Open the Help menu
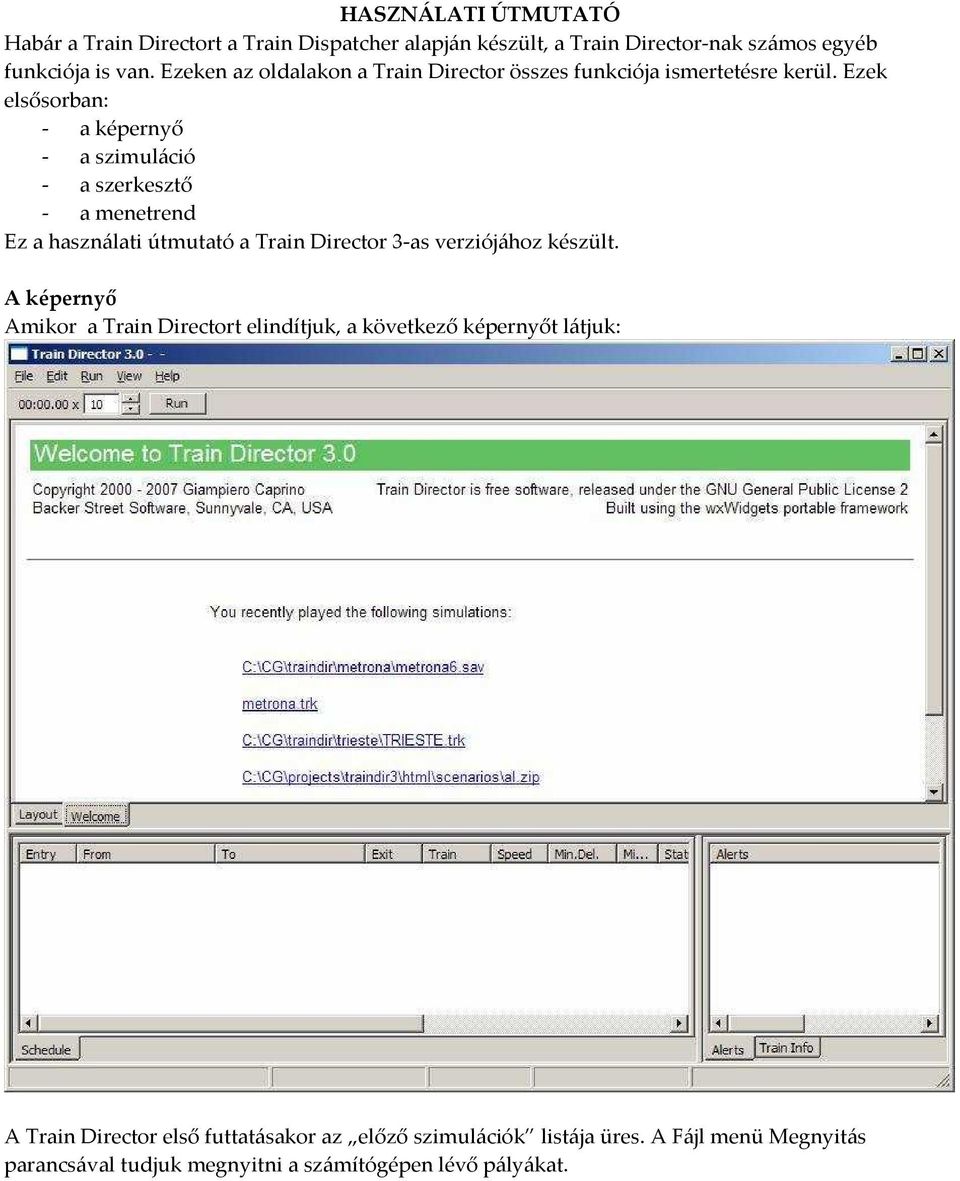 coord(167,376)
